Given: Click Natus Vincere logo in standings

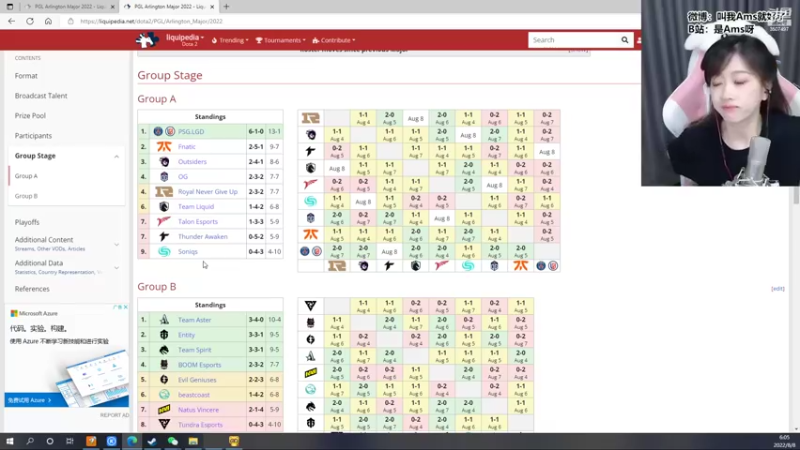Looking at the screenshot, I should coord(164,410).
